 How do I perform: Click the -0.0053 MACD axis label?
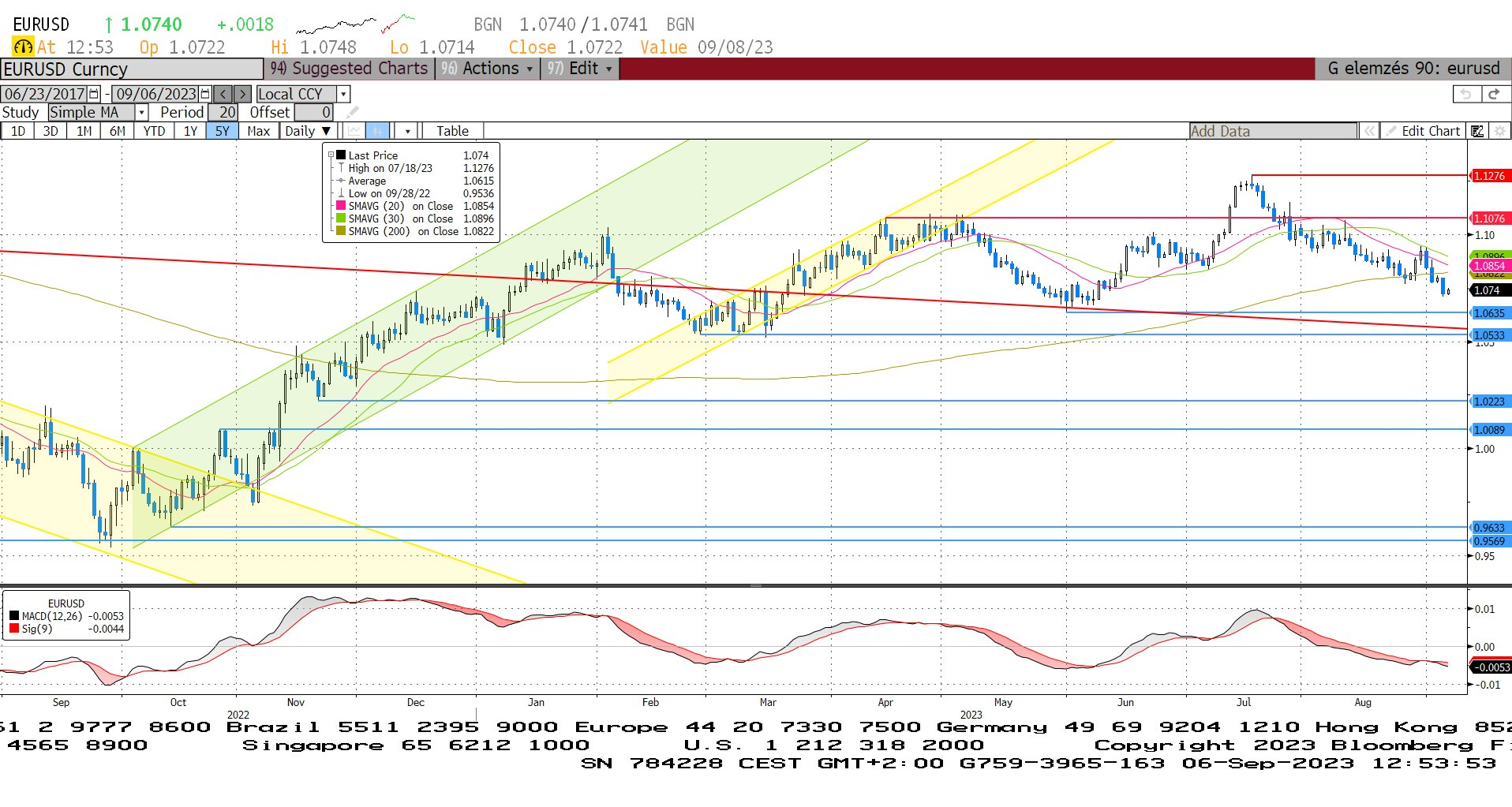(x=1491, y=667)
